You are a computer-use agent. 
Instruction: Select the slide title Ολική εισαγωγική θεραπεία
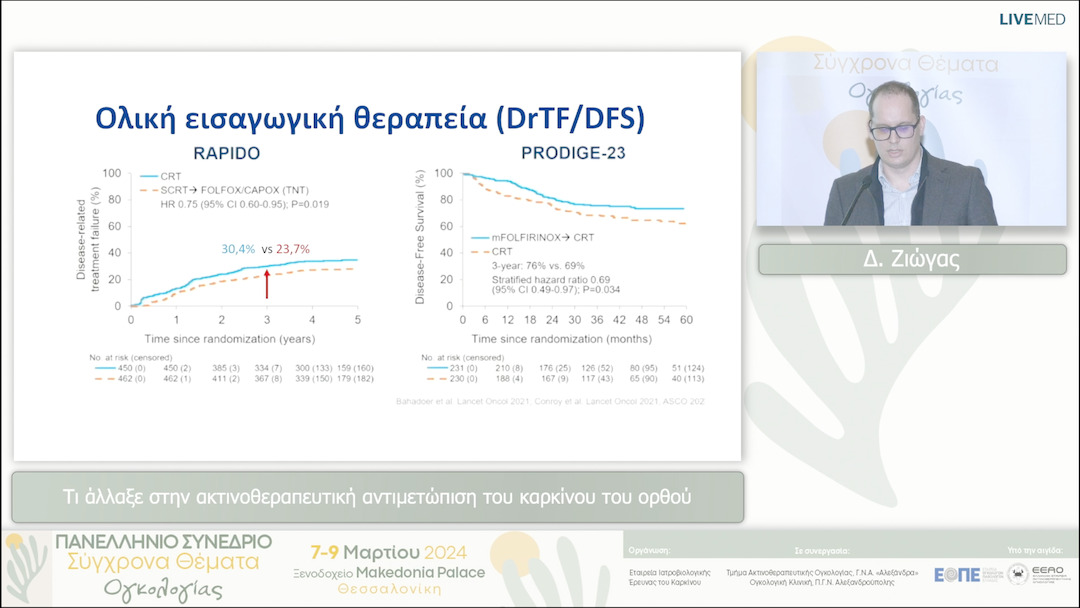[x=370, y=118]
